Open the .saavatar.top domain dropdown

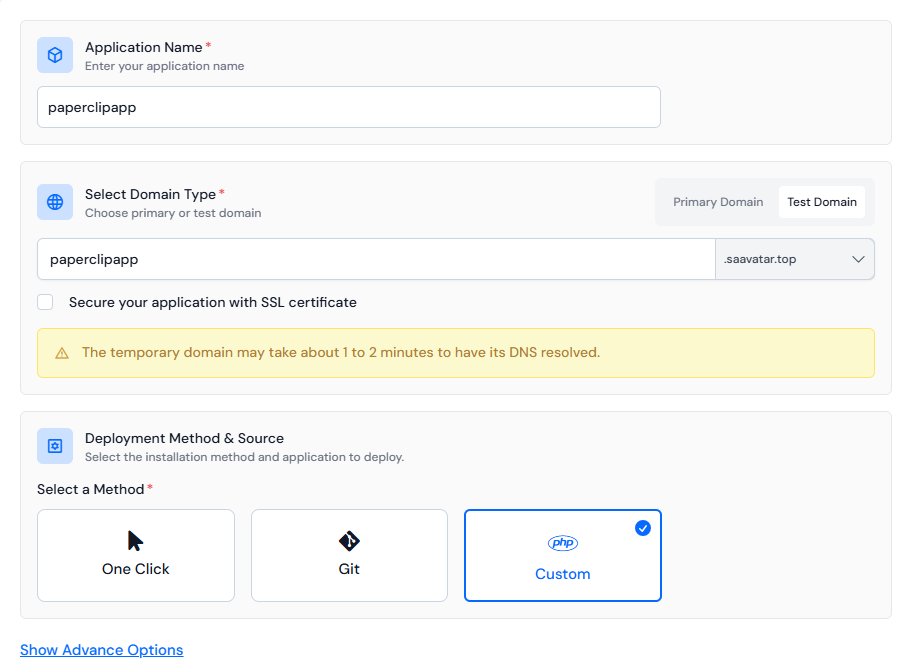click(794, 259)
